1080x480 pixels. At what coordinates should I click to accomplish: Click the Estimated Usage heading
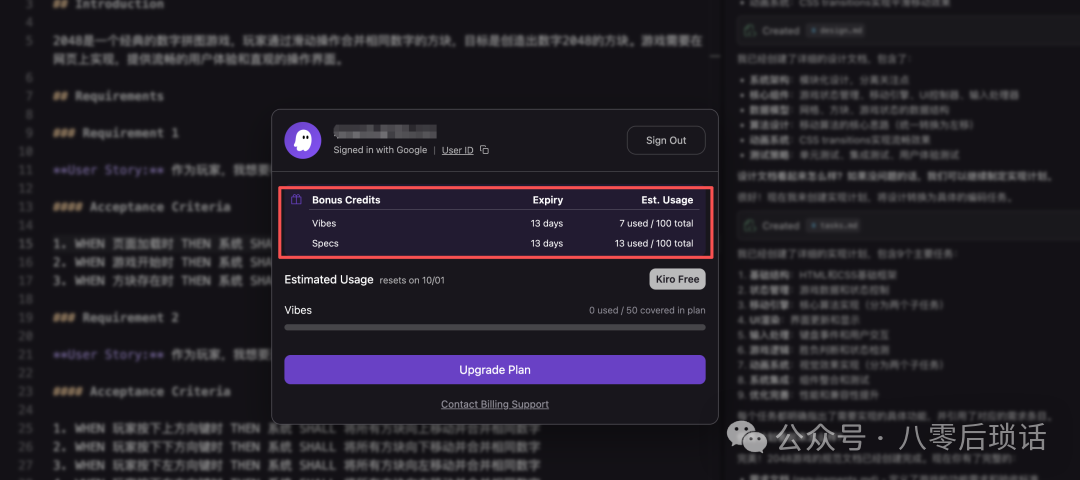pos(329,280)
